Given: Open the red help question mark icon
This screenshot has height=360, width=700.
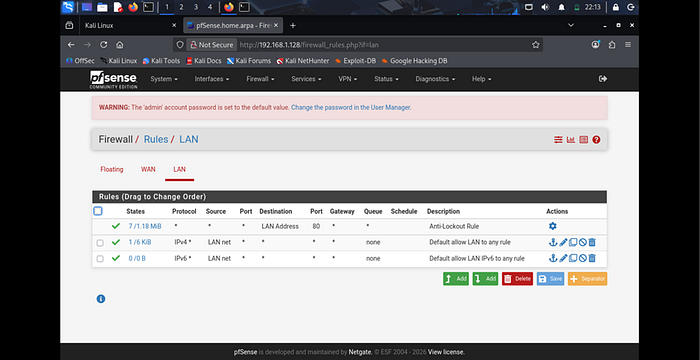Looking at the screenshot, I should (596, 140).
